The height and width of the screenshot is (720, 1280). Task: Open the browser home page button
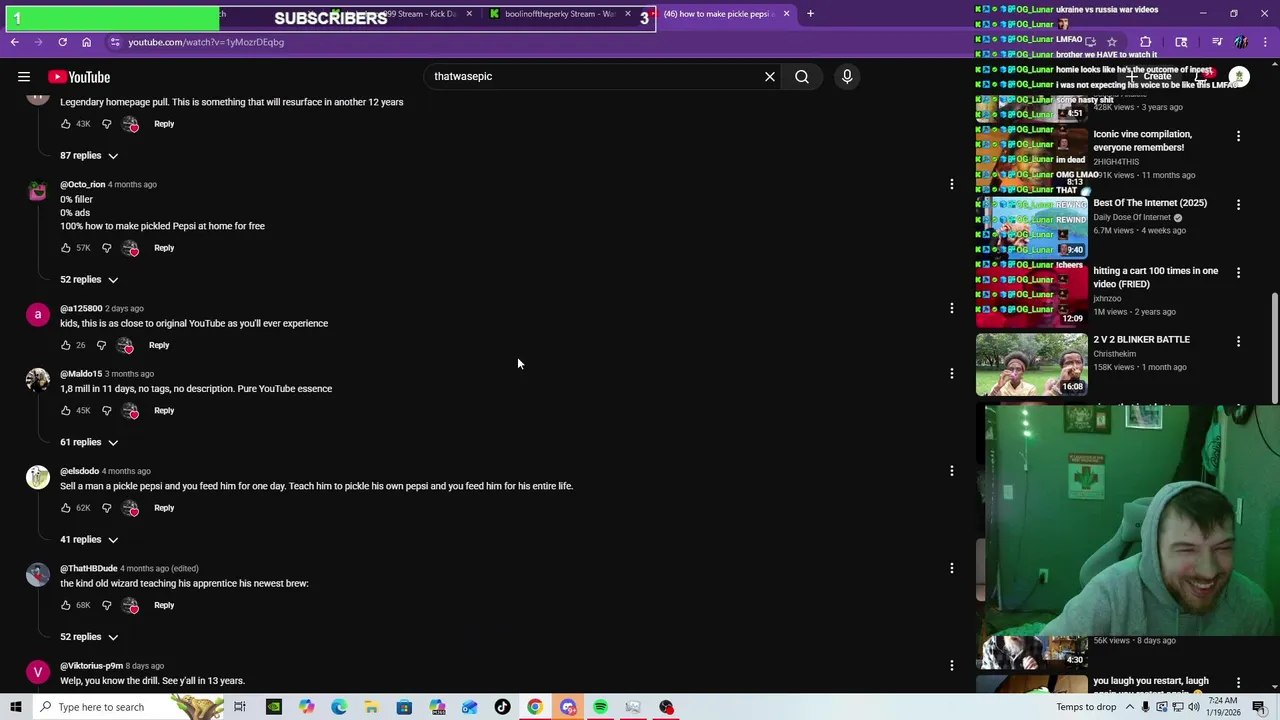click(87, 42)
